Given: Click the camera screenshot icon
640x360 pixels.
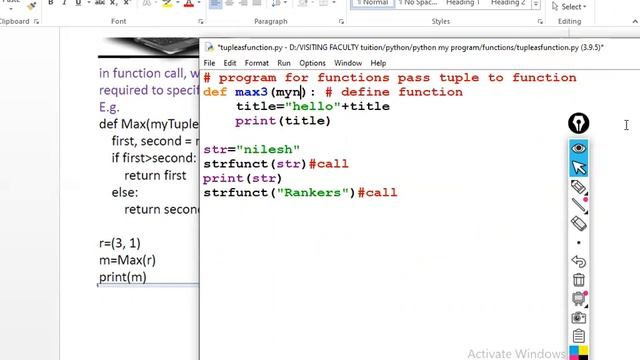Looking at the screenshot, I should tap(578, 317).
